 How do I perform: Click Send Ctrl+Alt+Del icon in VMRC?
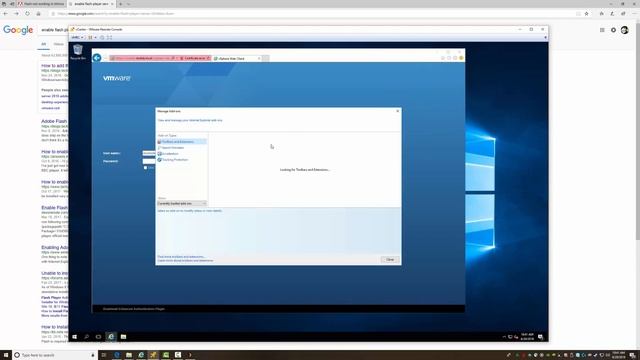(102, 38)
